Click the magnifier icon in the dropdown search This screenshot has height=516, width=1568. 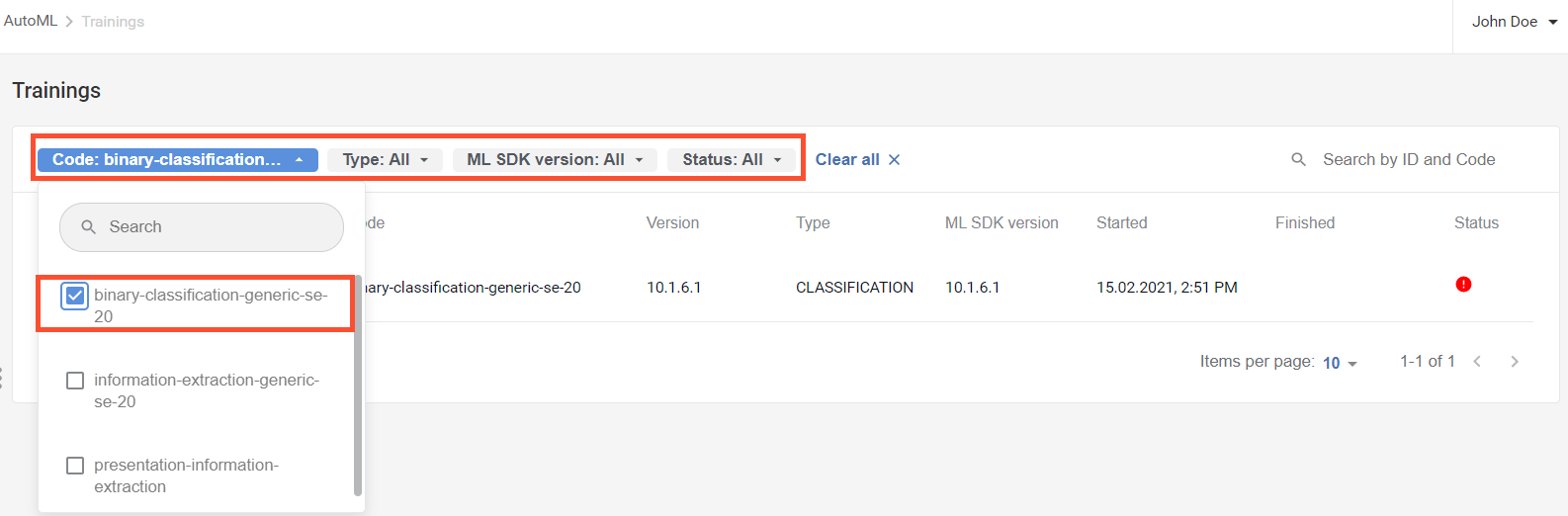[88, 227]
